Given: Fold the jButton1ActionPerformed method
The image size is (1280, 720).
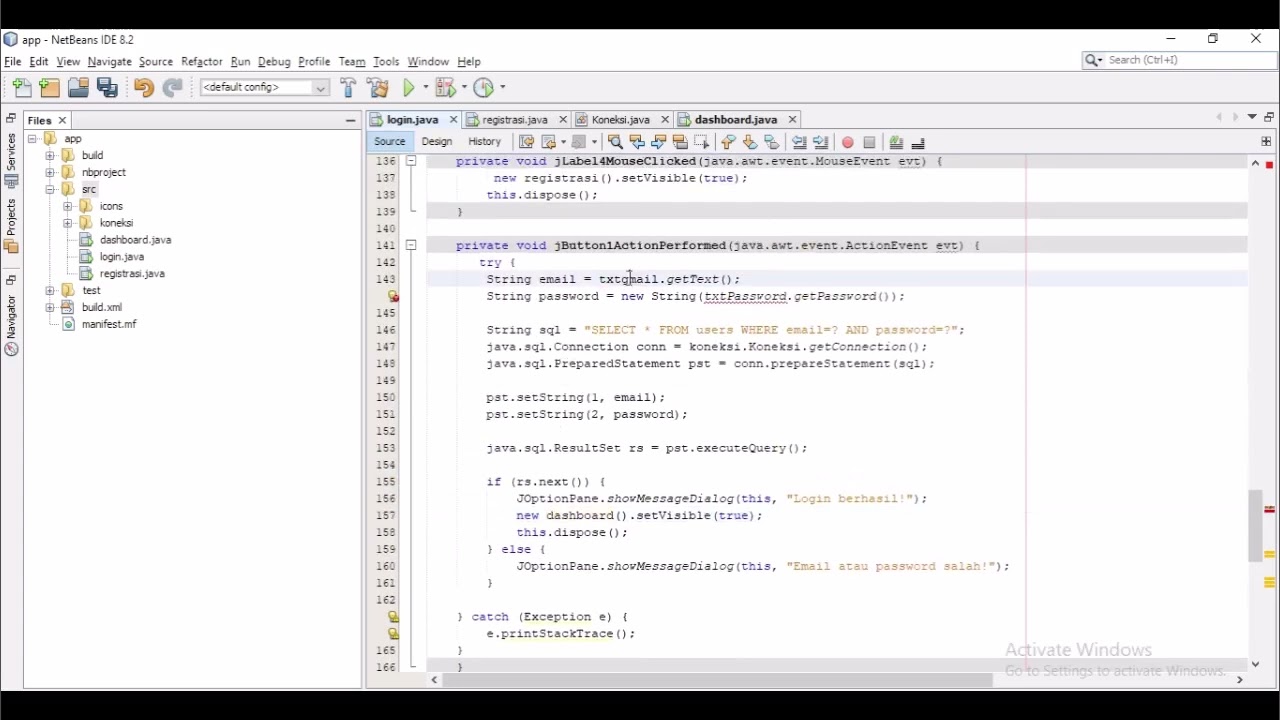Looking at the screenshot, I should [x=411, y=245].
